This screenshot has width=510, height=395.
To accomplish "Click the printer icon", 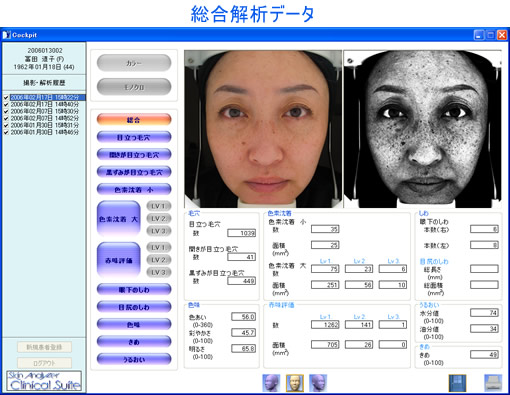I will [x=493, y=383].
